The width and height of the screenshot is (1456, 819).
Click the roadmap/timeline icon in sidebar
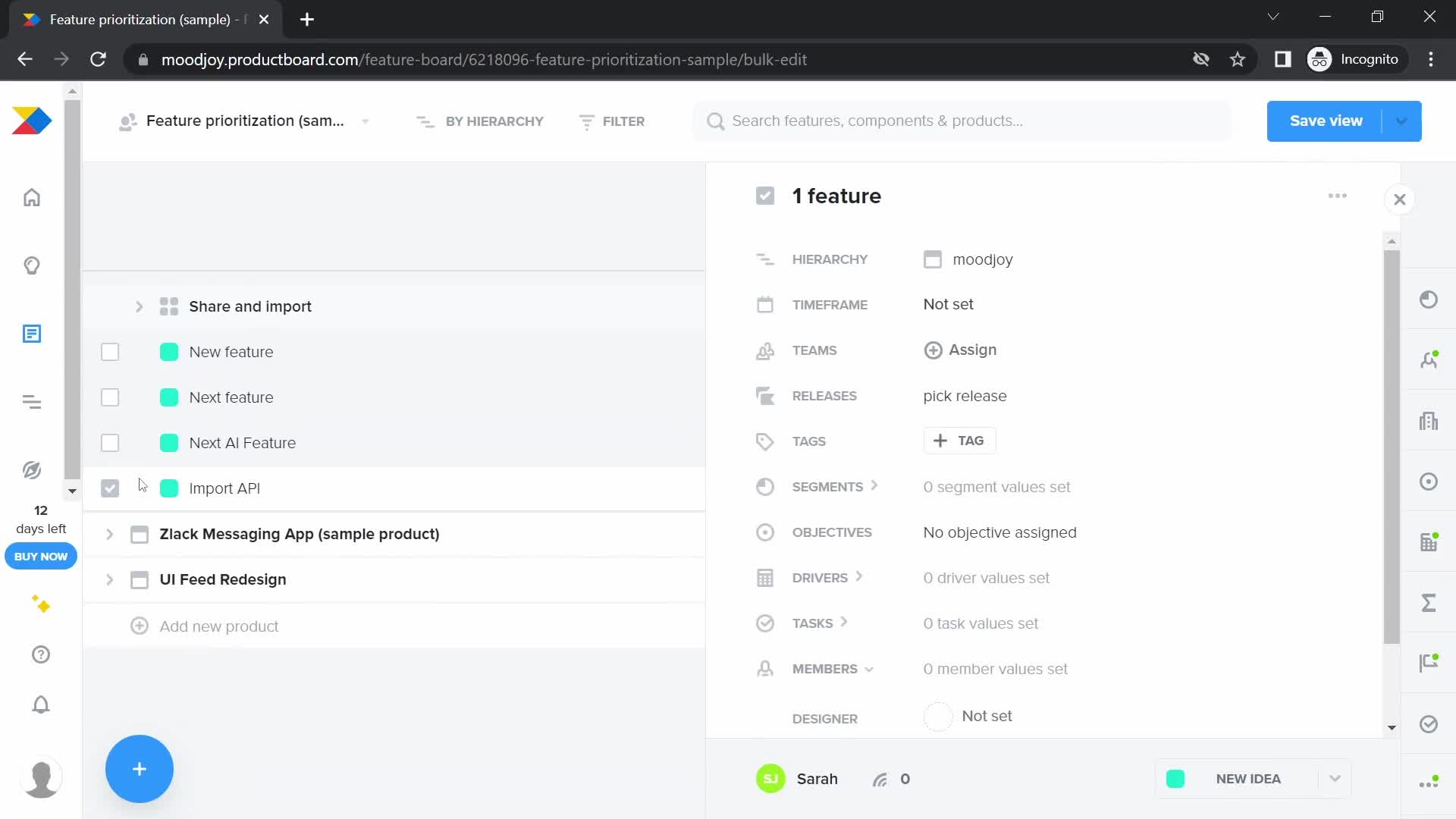coord(31,400)
